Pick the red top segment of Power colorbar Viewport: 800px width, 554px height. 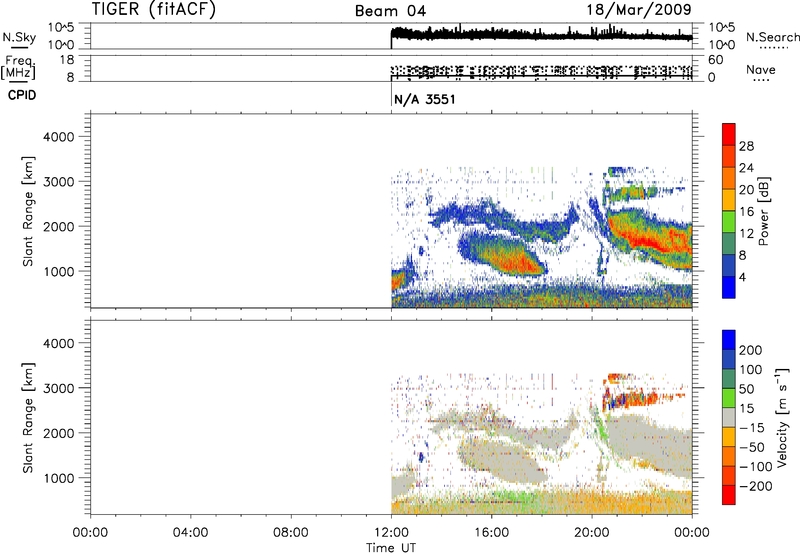(x=729, y=134)
